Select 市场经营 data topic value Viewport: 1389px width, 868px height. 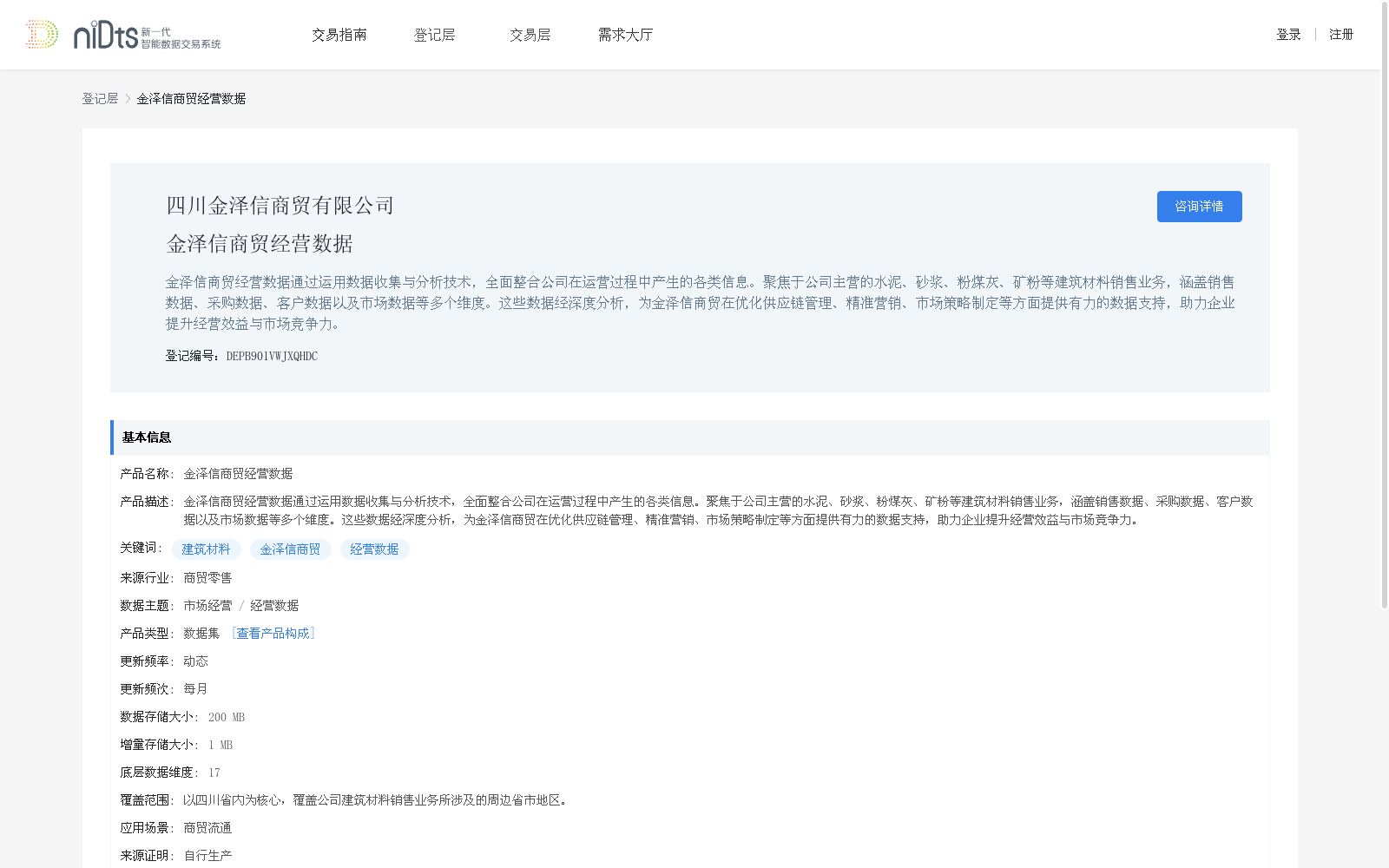(x=207, y=606)
